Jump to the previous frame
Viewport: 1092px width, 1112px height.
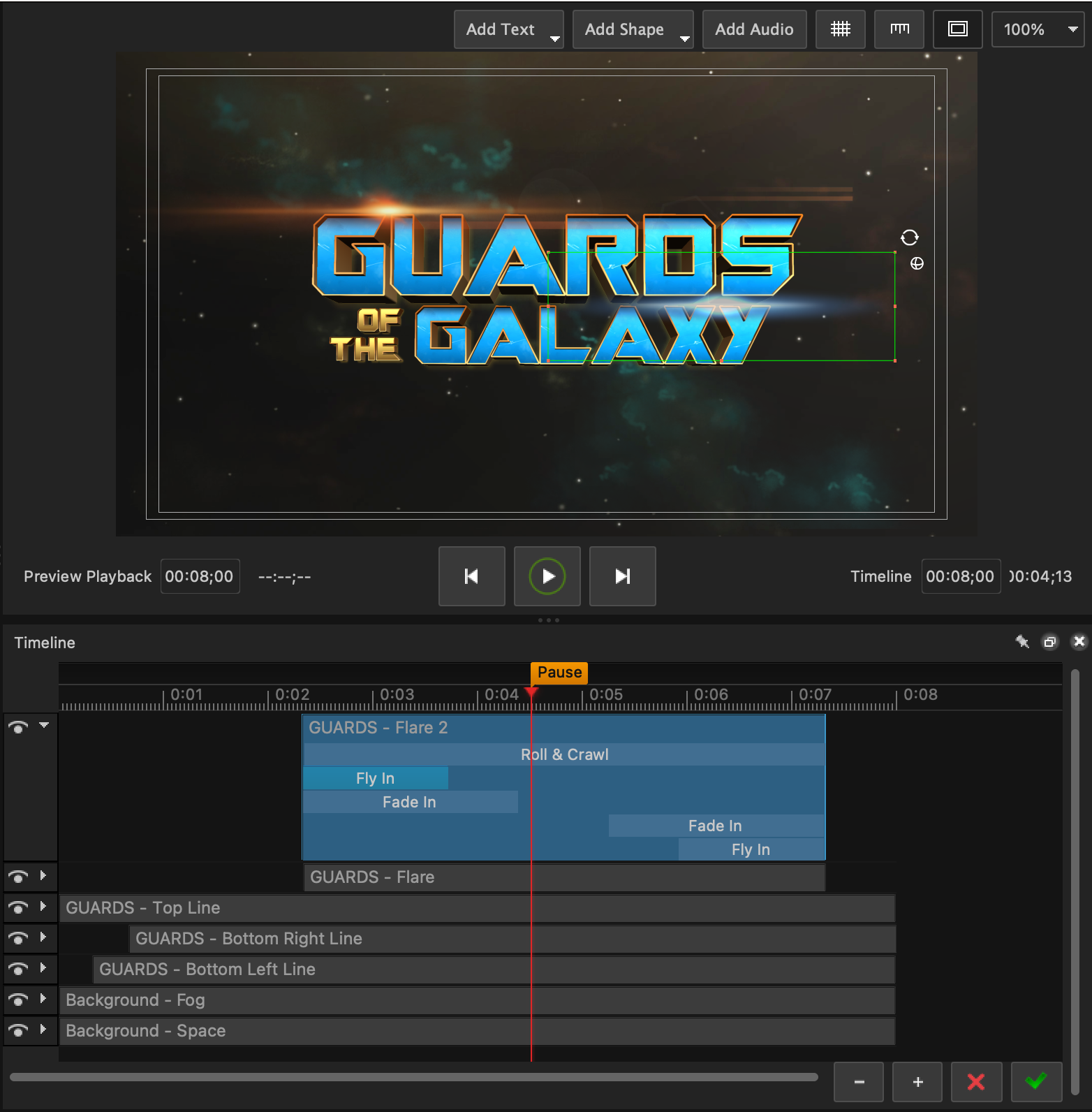[x=471, y=576]
